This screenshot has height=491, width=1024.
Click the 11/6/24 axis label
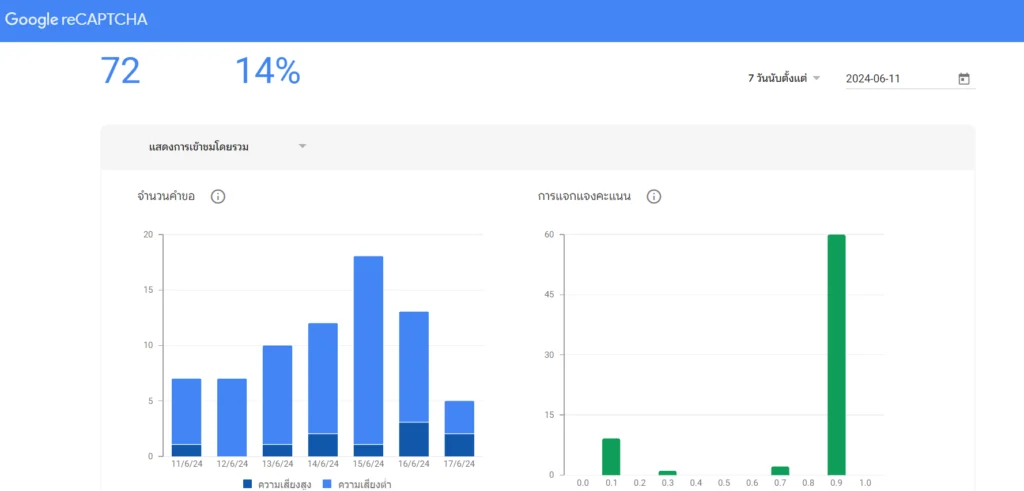point(187,464)
